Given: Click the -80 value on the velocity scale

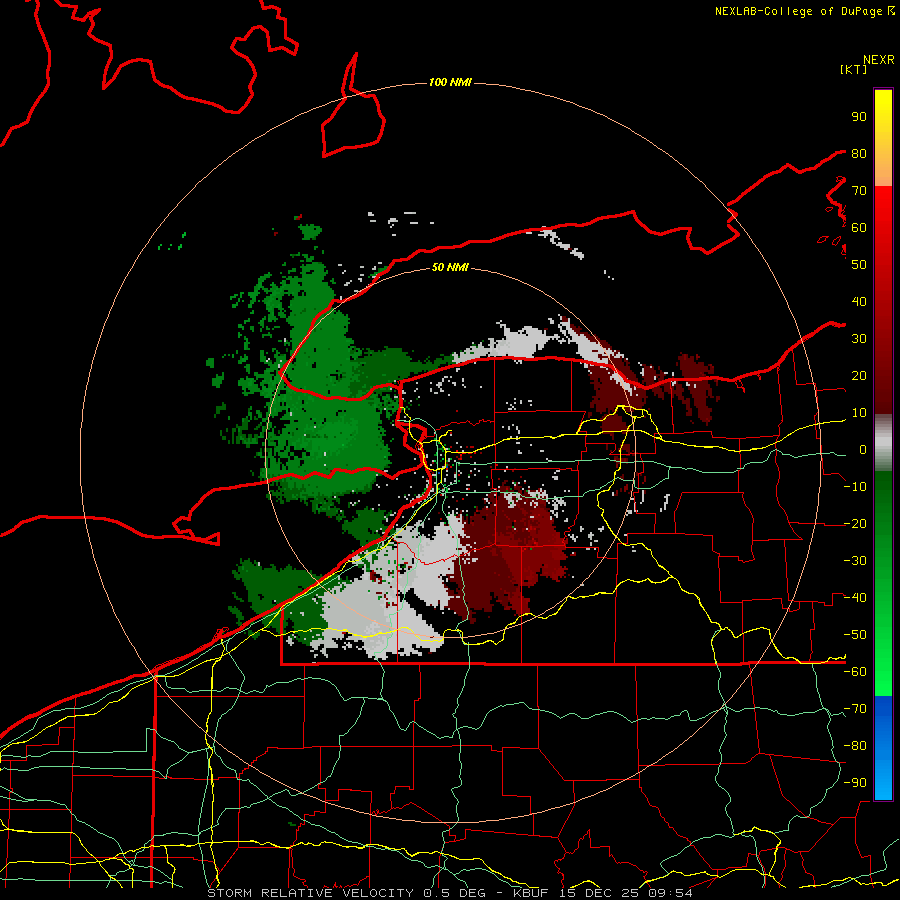Looking at the screenshot, I should point(855,746).
